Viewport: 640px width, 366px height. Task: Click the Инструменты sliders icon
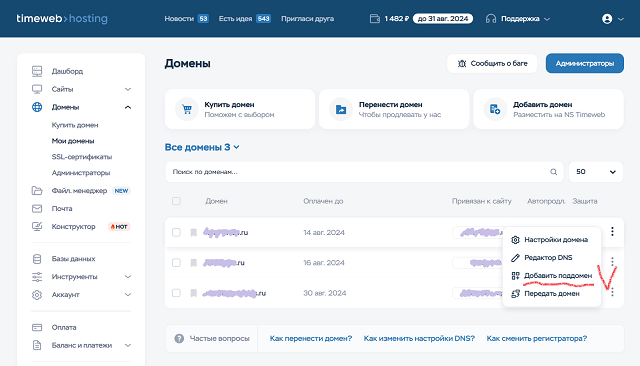click(x=37, y=277)
